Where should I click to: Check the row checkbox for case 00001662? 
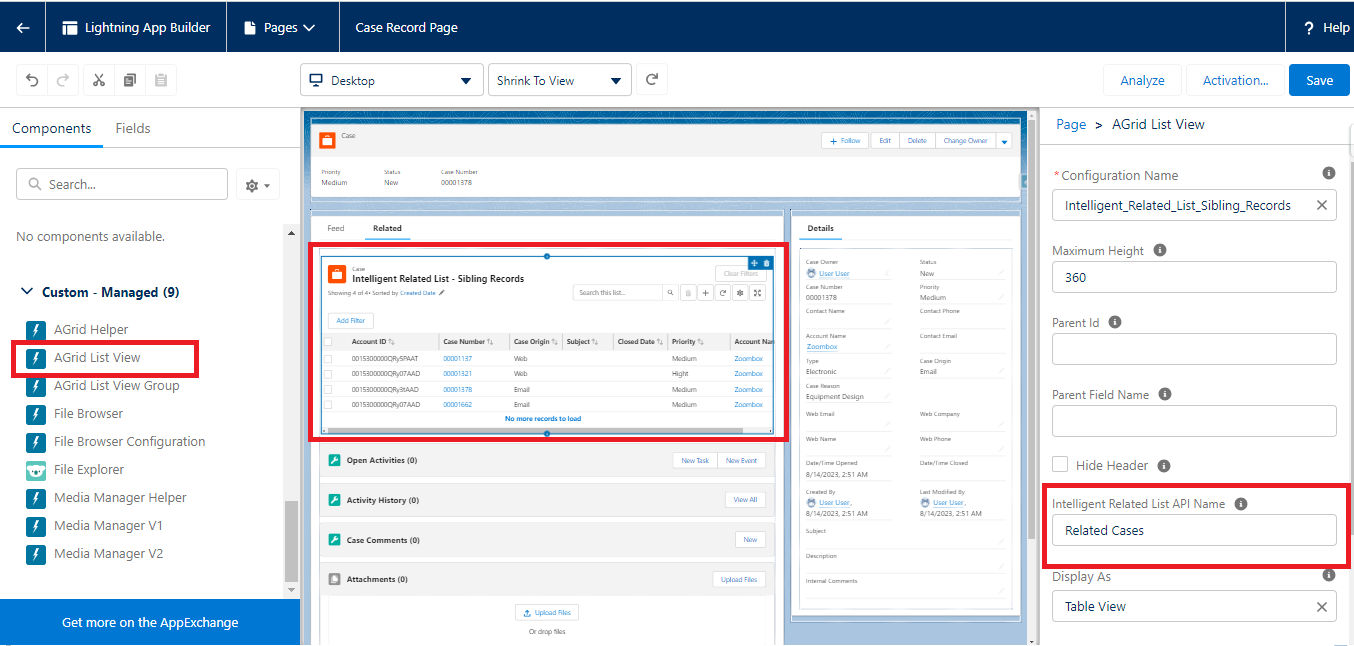point(328,404)
